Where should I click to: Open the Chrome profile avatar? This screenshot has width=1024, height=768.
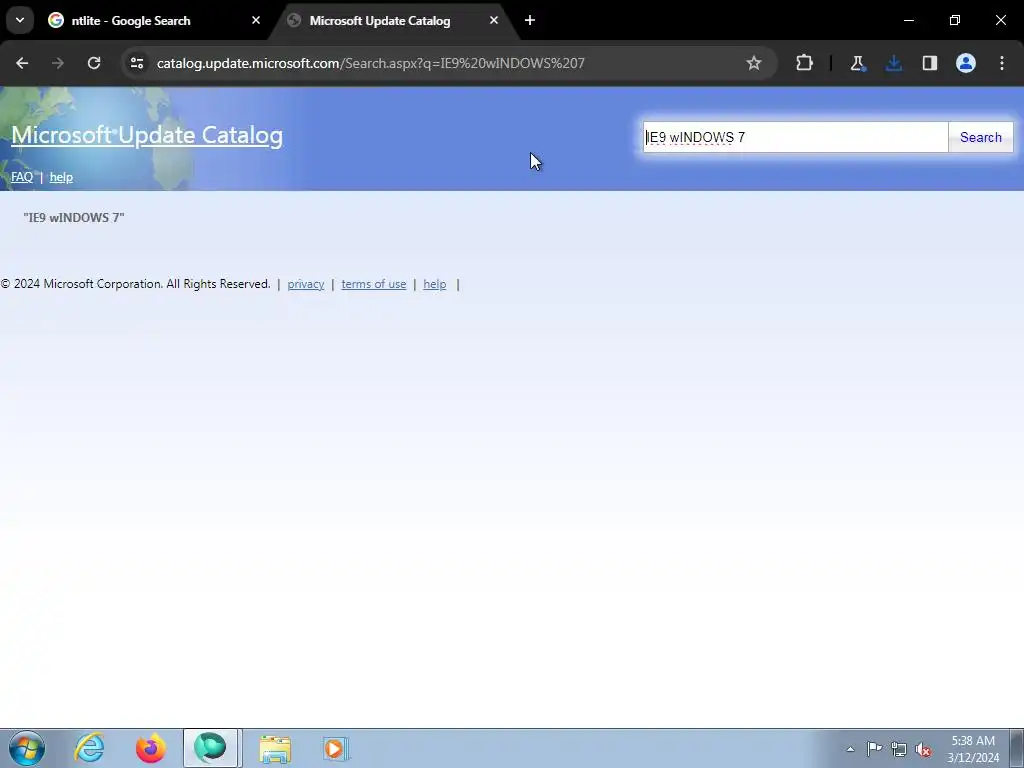tap(966, 63)
